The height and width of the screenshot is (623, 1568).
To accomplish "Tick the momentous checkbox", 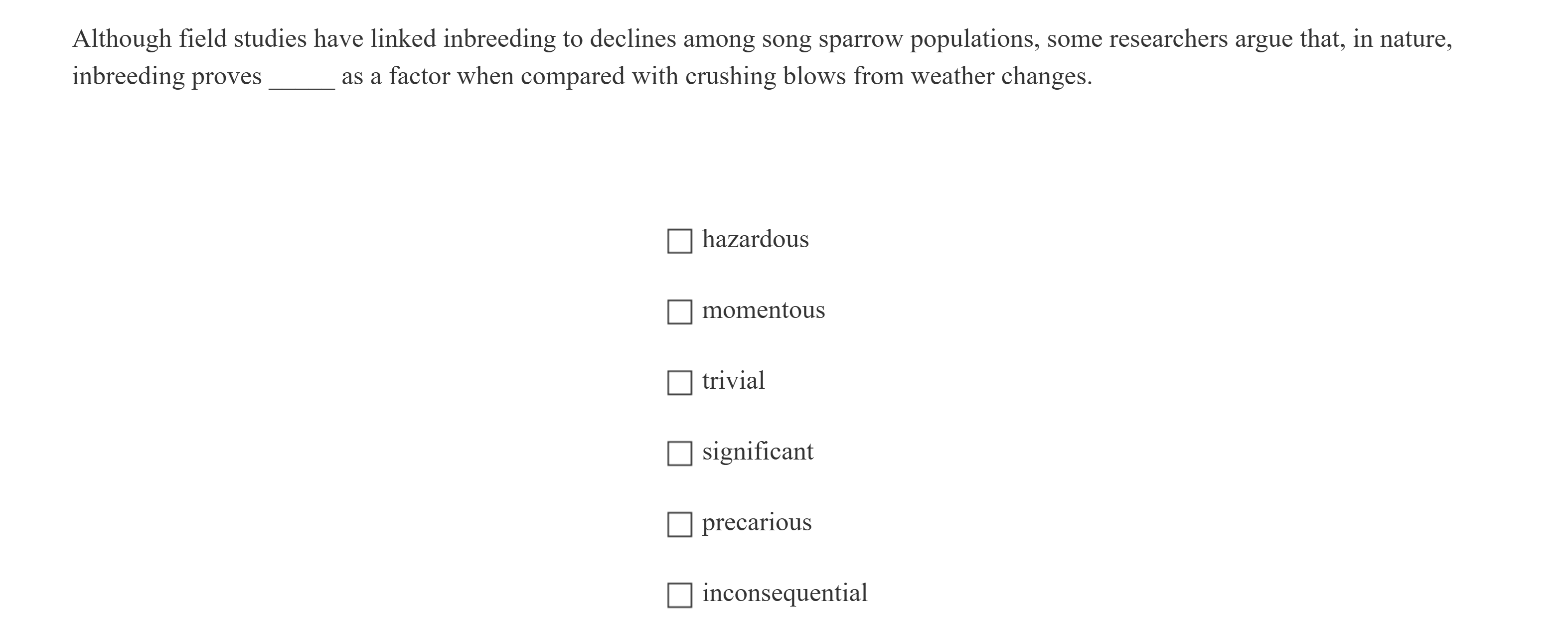I will pyautogui.click(x=679, y=311).
